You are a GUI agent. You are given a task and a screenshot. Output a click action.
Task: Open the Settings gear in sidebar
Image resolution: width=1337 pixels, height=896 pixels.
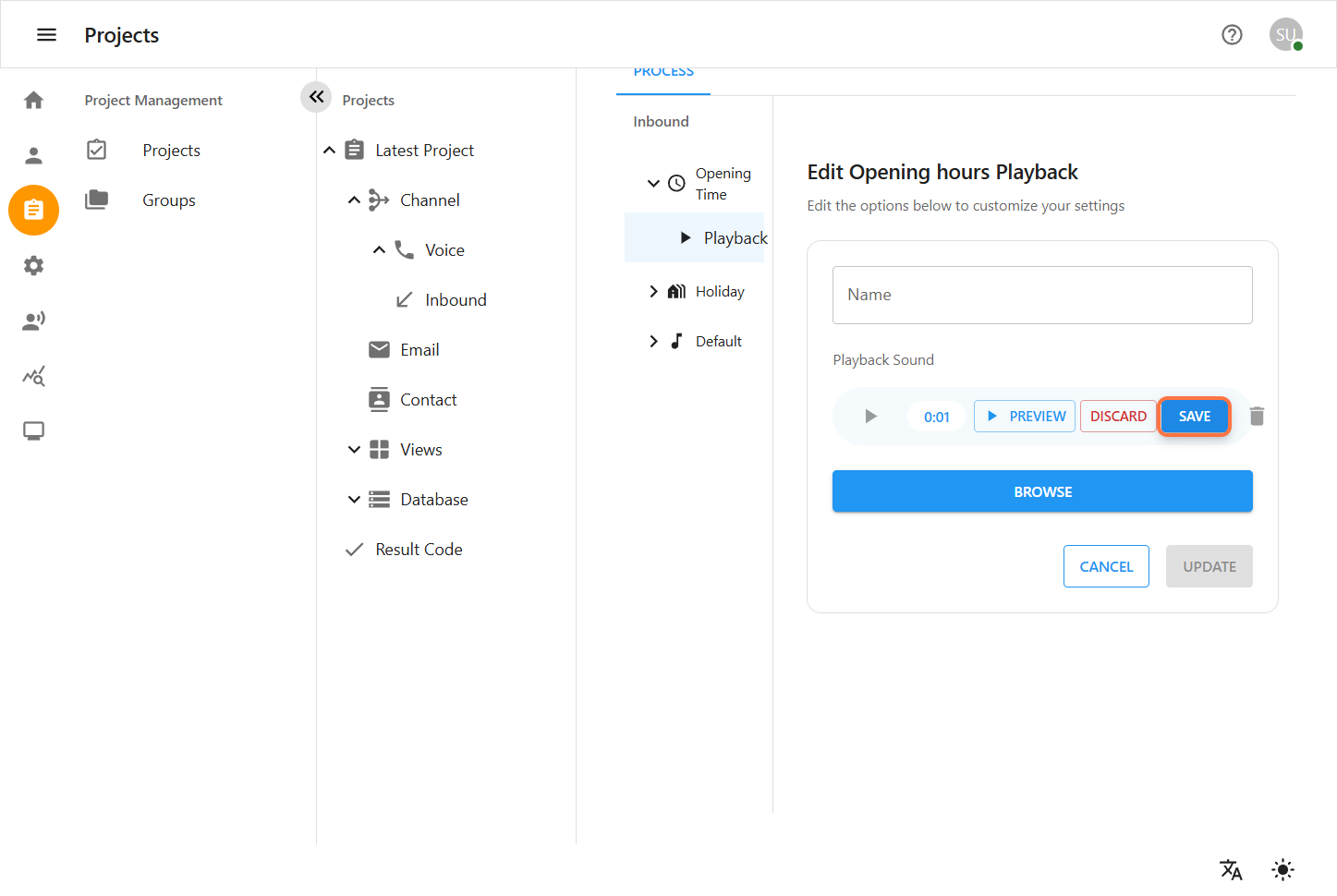pos(33,266)
